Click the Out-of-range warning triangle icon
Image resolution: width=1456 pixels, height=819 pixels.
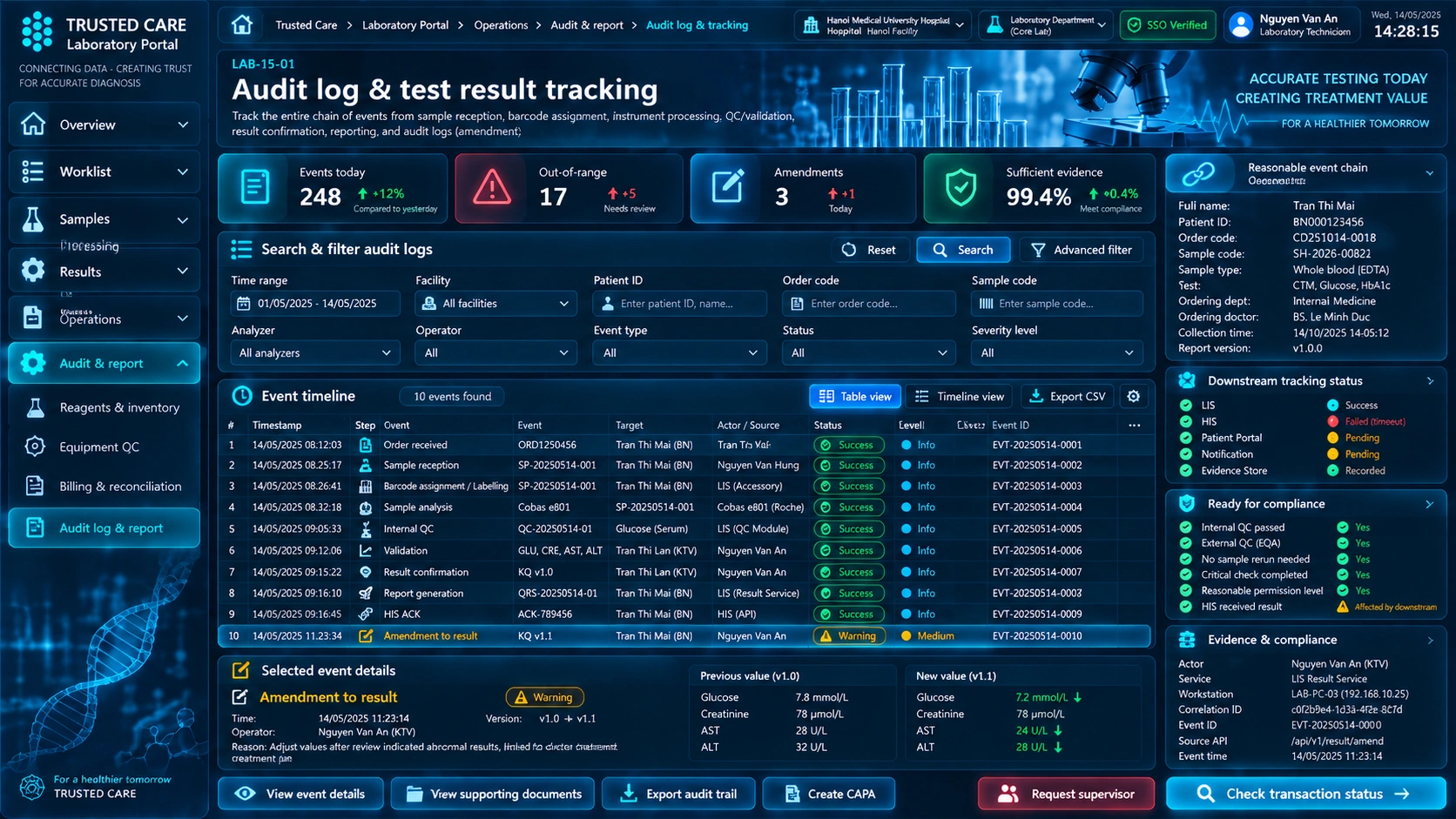pyautogui.click(x=492, y=188)
